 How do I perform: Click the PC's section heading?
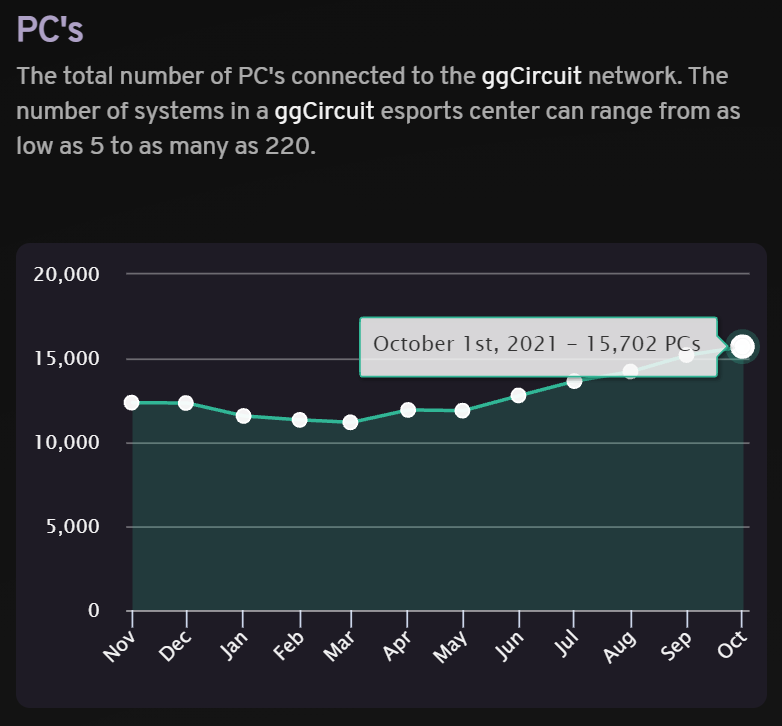tap(50, 29)
